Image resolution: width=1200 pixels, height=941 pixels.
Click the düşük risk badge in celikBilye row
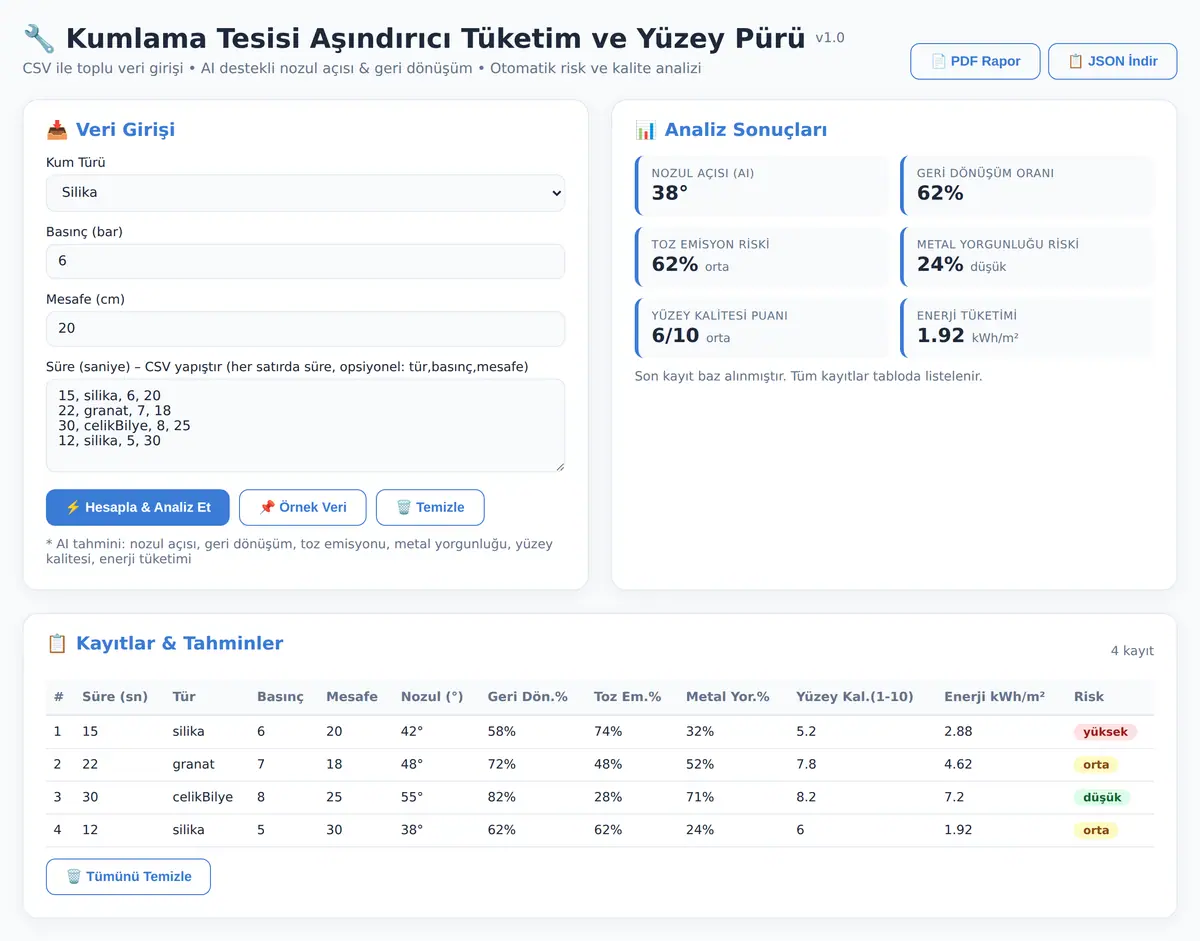pos(1102,798)
